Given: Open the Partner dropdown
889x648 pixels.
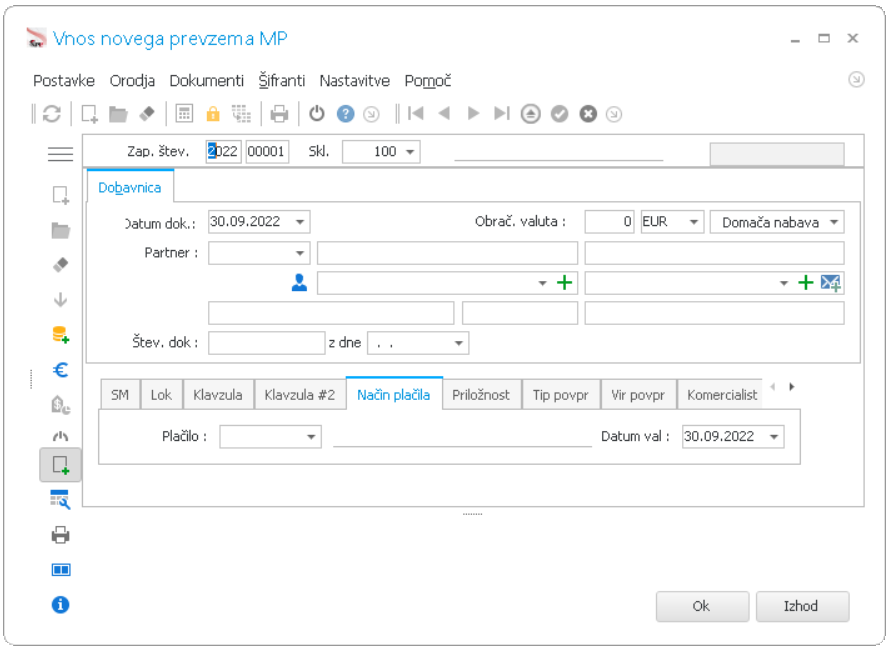Looking at the screenshot, I should coord(300,253).
